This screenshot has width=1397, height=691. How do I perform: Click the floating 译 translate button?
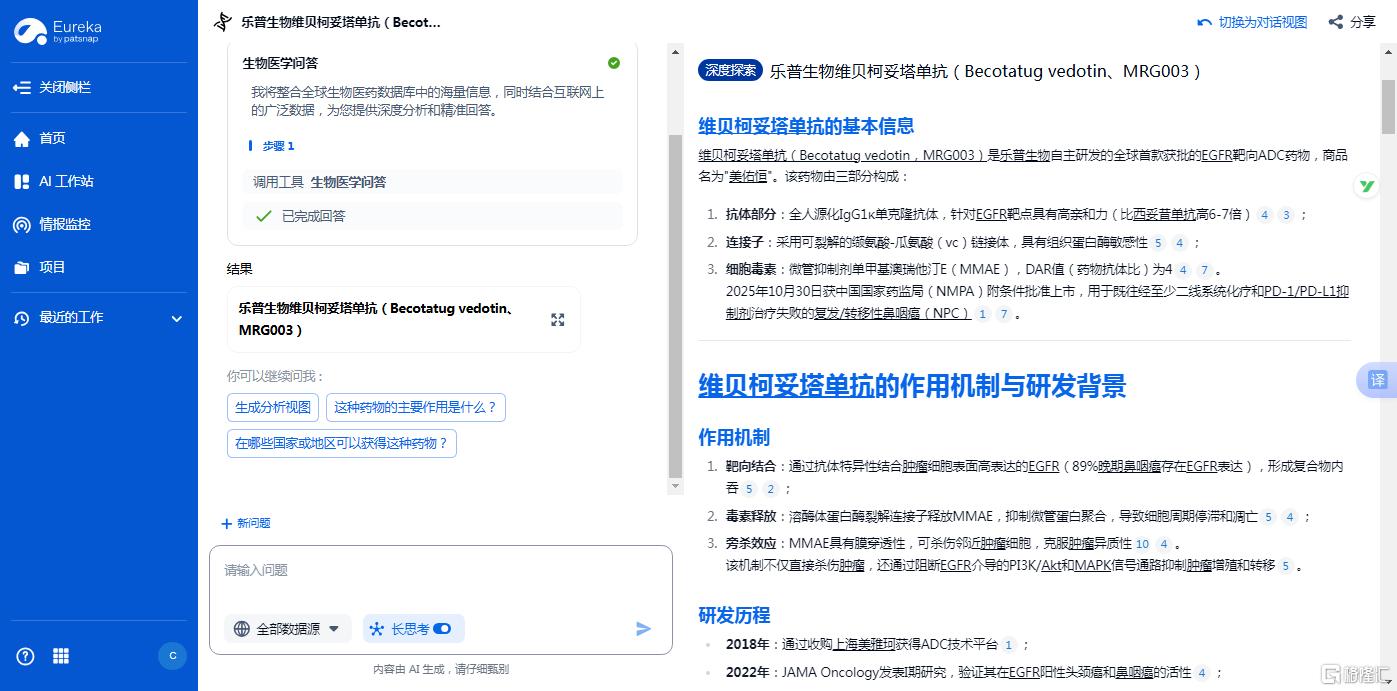pos(1377,380)
